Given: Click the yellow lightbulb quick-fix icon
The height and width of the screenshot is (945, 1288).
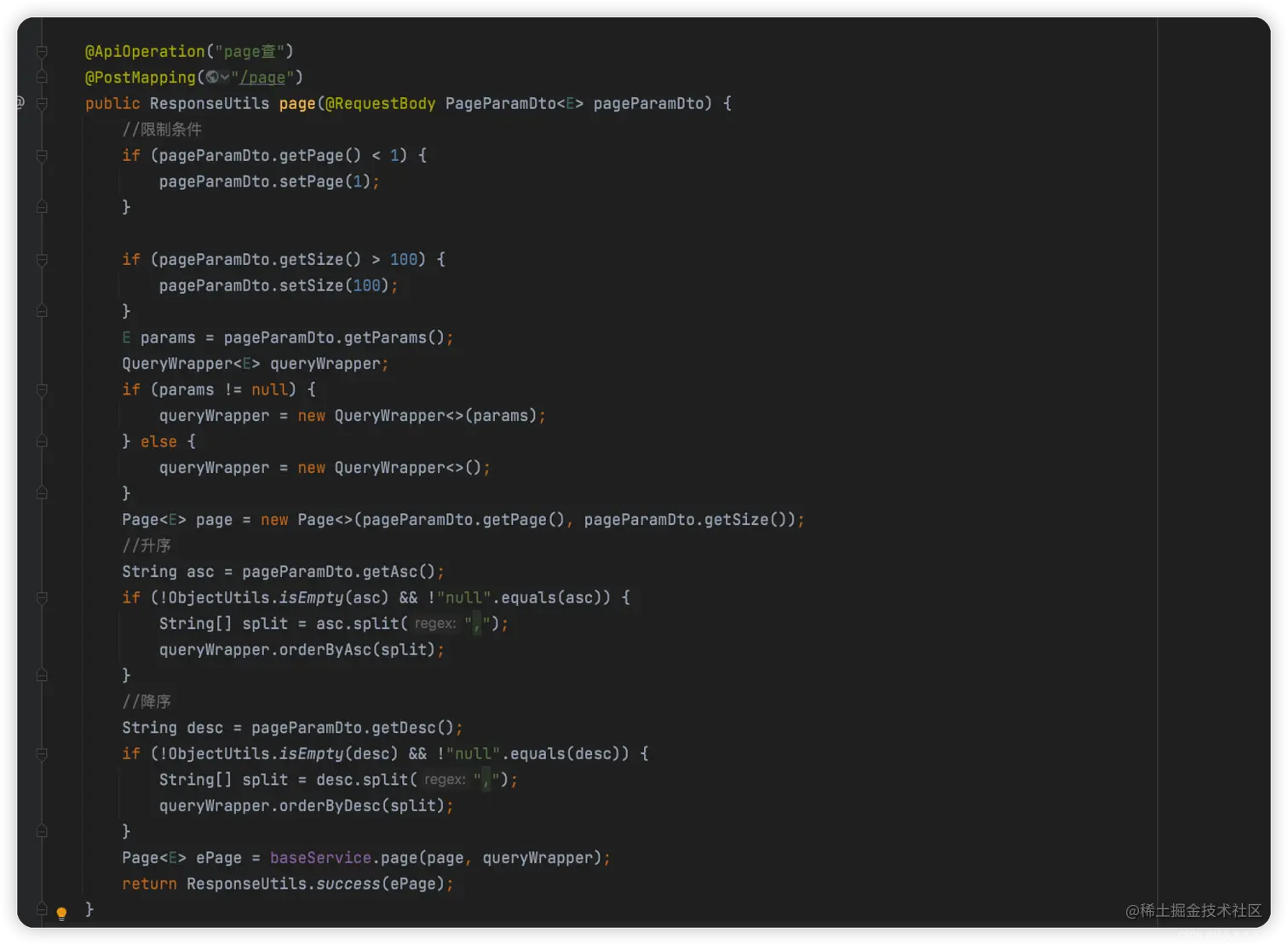Looking at the screenshot, I should (x=61, y=913).
